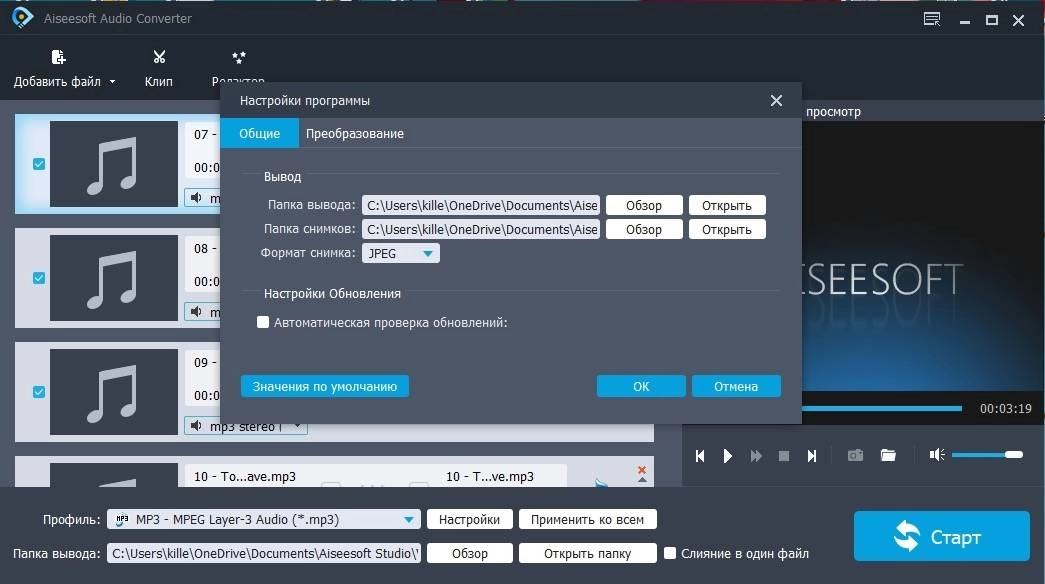Open the feedback message icon in title bar
Viewport: 1045px width, 584px height.
click(x=932, y=19)
